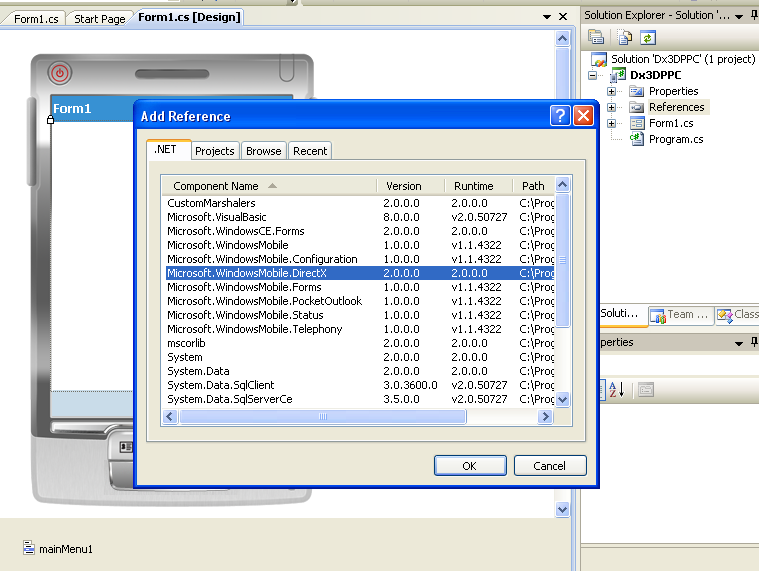Click the Solution 'Dx3DPPC' icon
The image size is (759, 571).
click(x=599, y=59)
